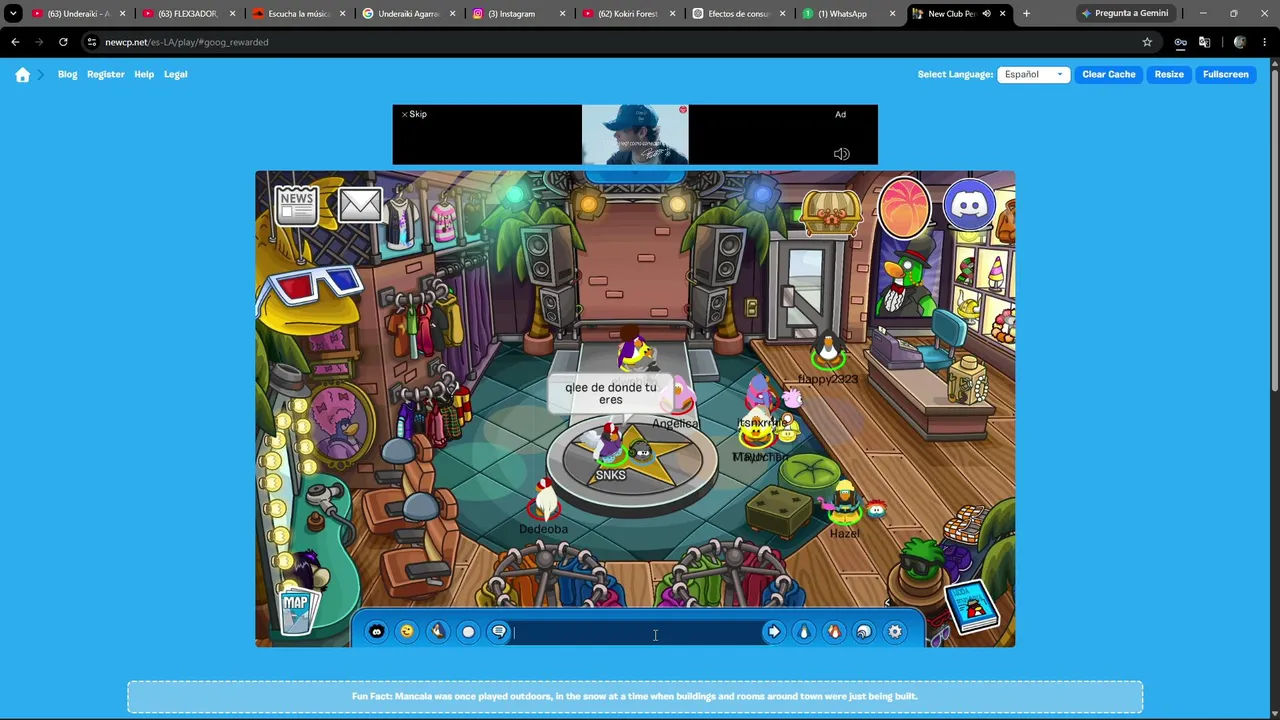Open the penguin actions menu
The width and height of the screenshot is (1280, 720).
(438, 631)
